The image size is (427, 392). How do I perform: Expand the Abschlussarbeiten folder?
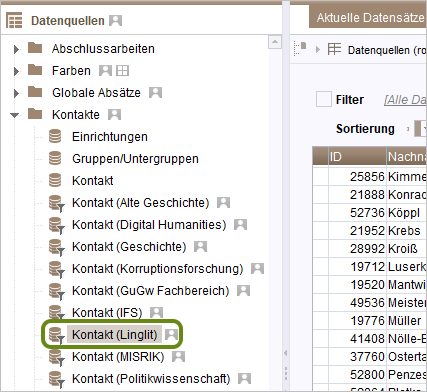[x=16, y=49]
